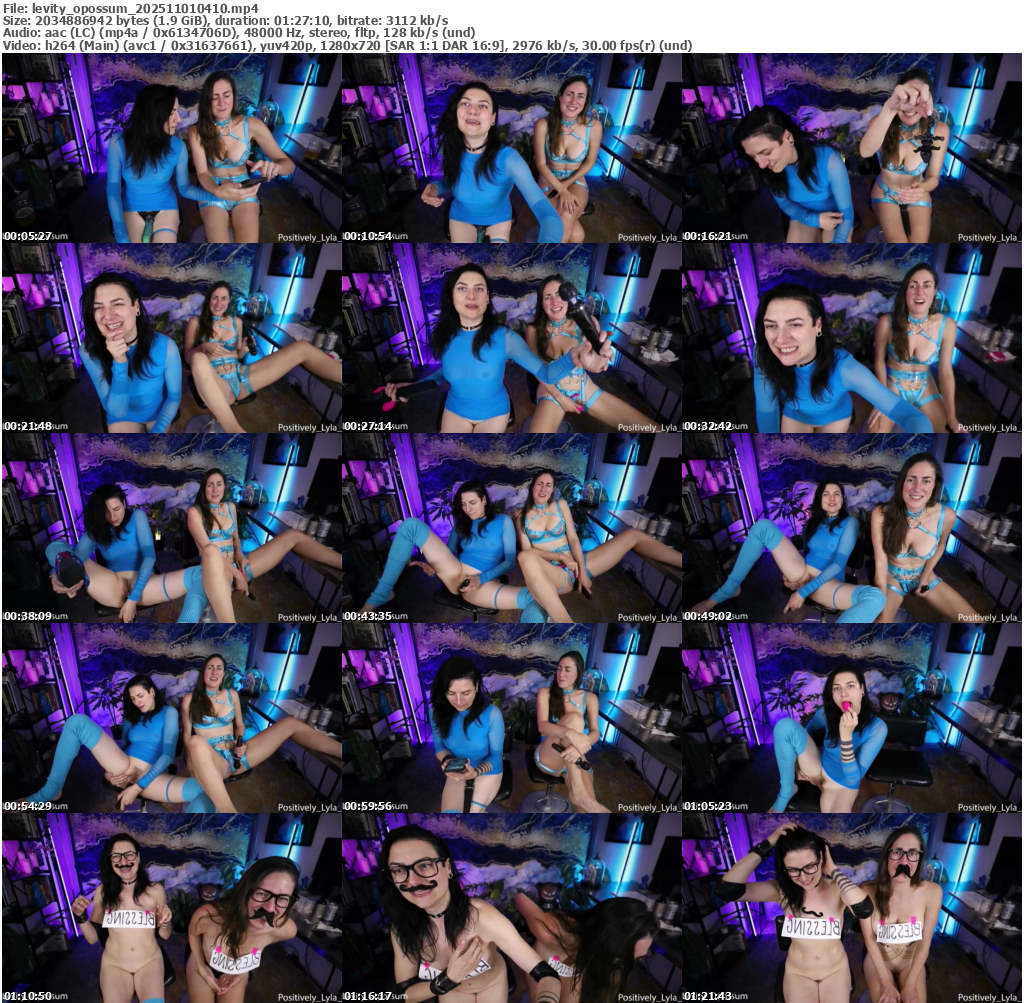Select the size text 2034886942 bytes (1.9 GiB)
Screen dimensions: 1024x1003
point(120,21)
